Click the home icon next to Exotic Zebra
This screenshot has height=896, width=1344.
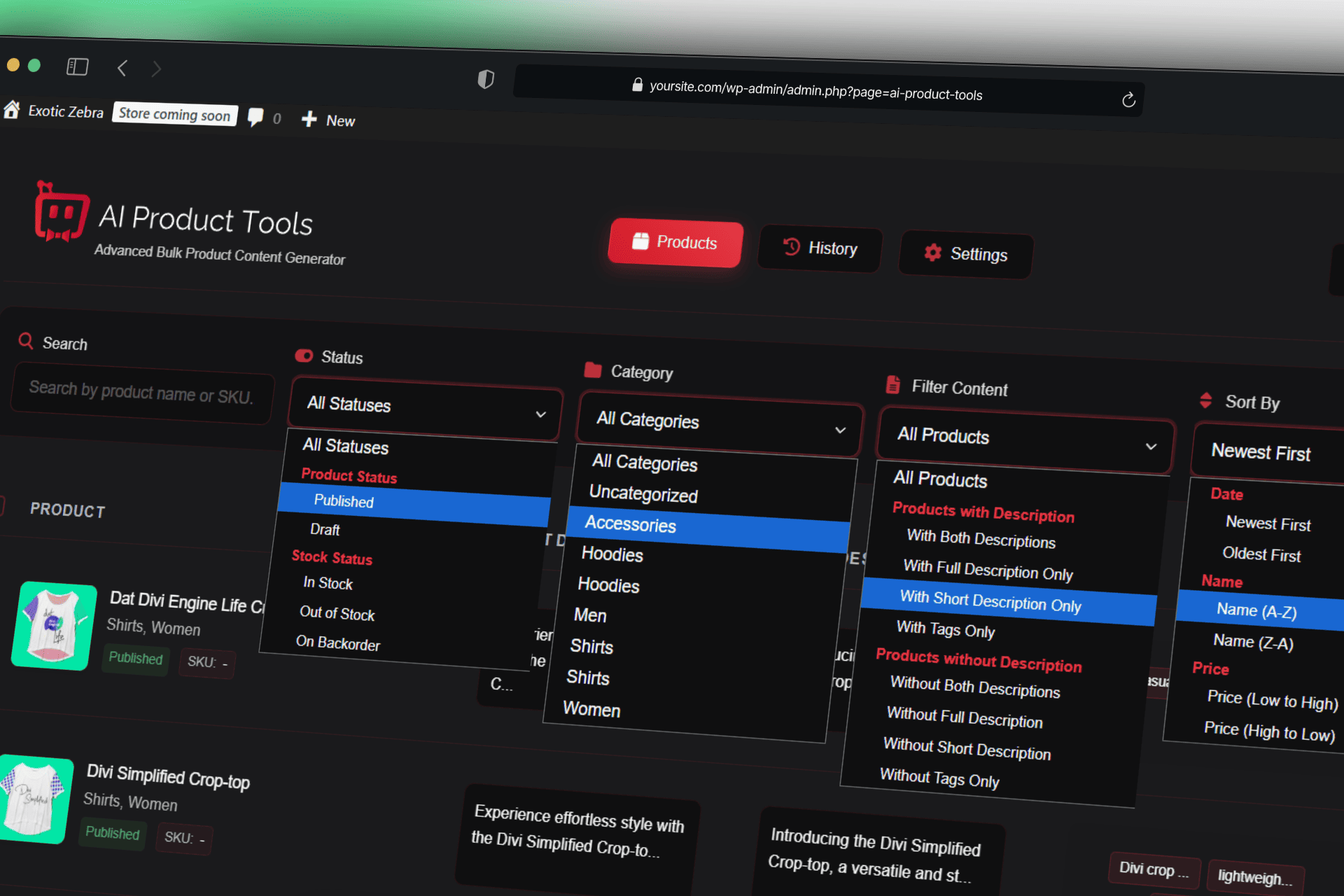(11, 109)
